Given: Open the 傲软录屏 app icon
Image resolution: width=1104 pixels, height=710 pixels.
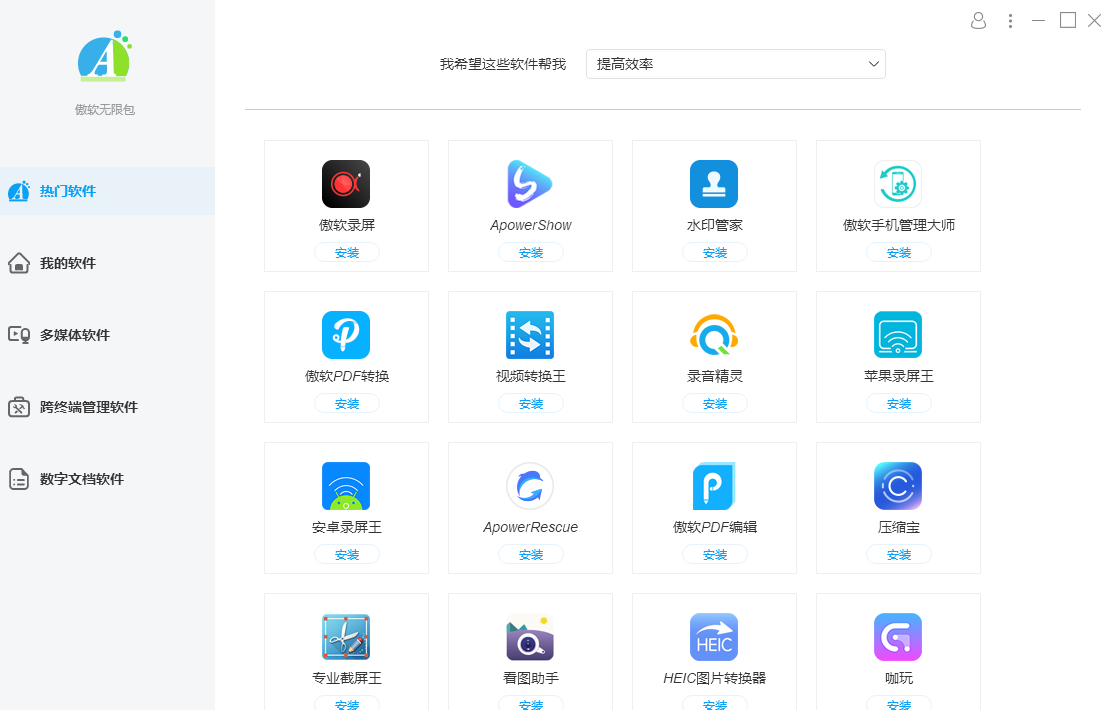Looking at the screenshot, I should (x=346, y=184).
